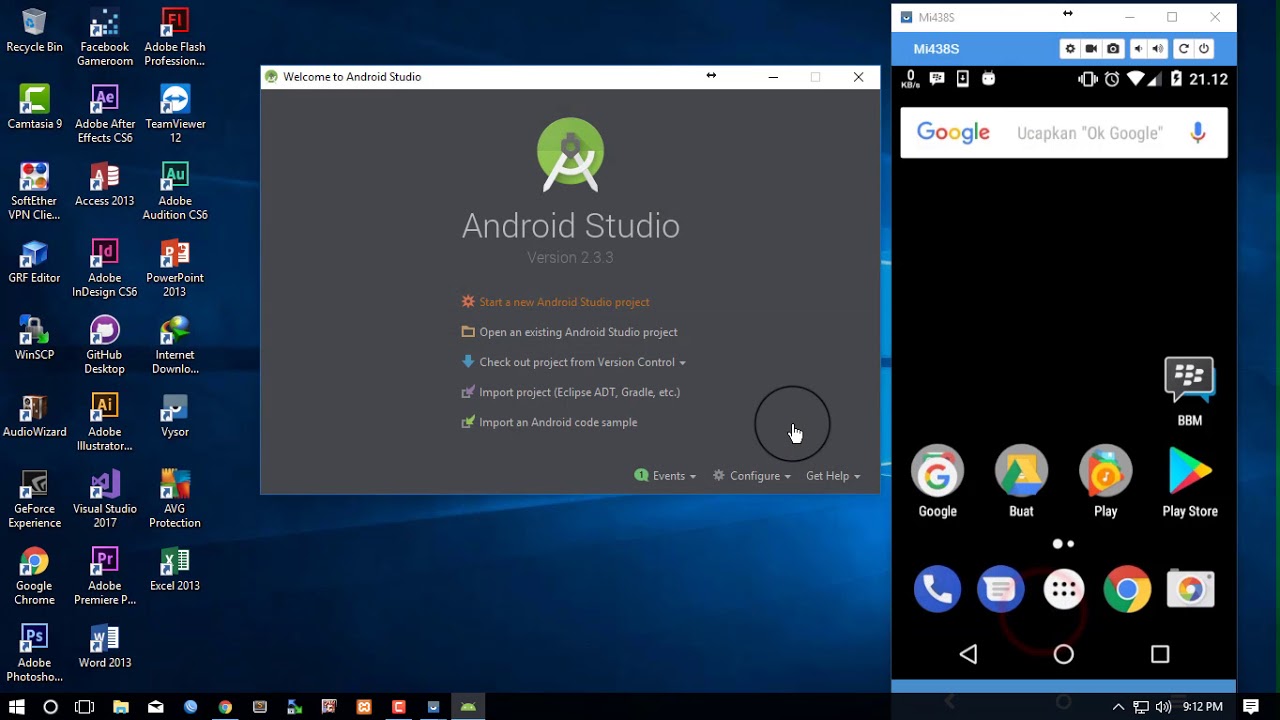
Task: Click the Google search input field
Action: [x=1088, y=133]
